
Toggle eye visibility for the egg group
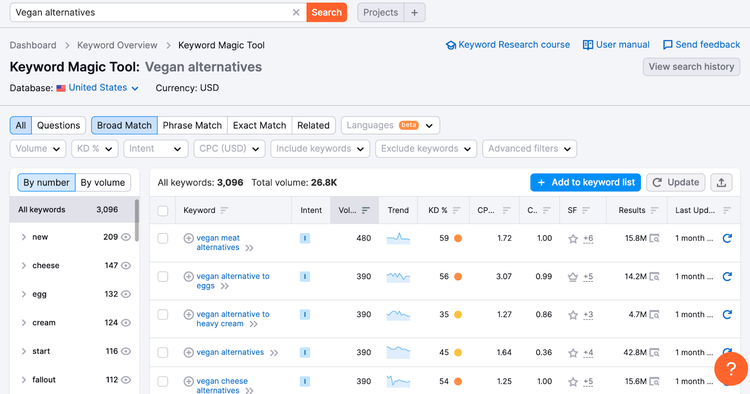click(x=126, y=294)
